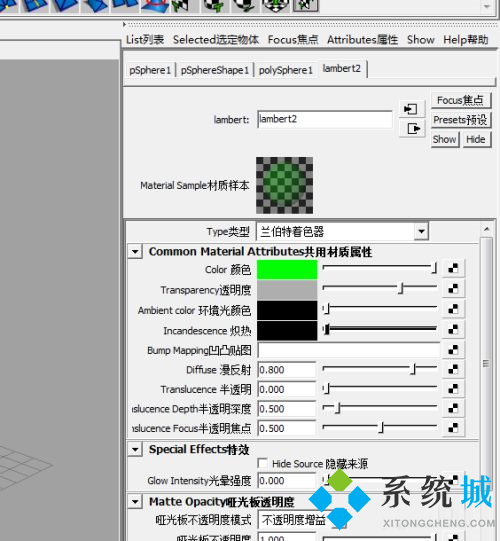Screen dimensions: 500x541
Task: Click the map button for Transparency透明度
Action: coord(453,288)
